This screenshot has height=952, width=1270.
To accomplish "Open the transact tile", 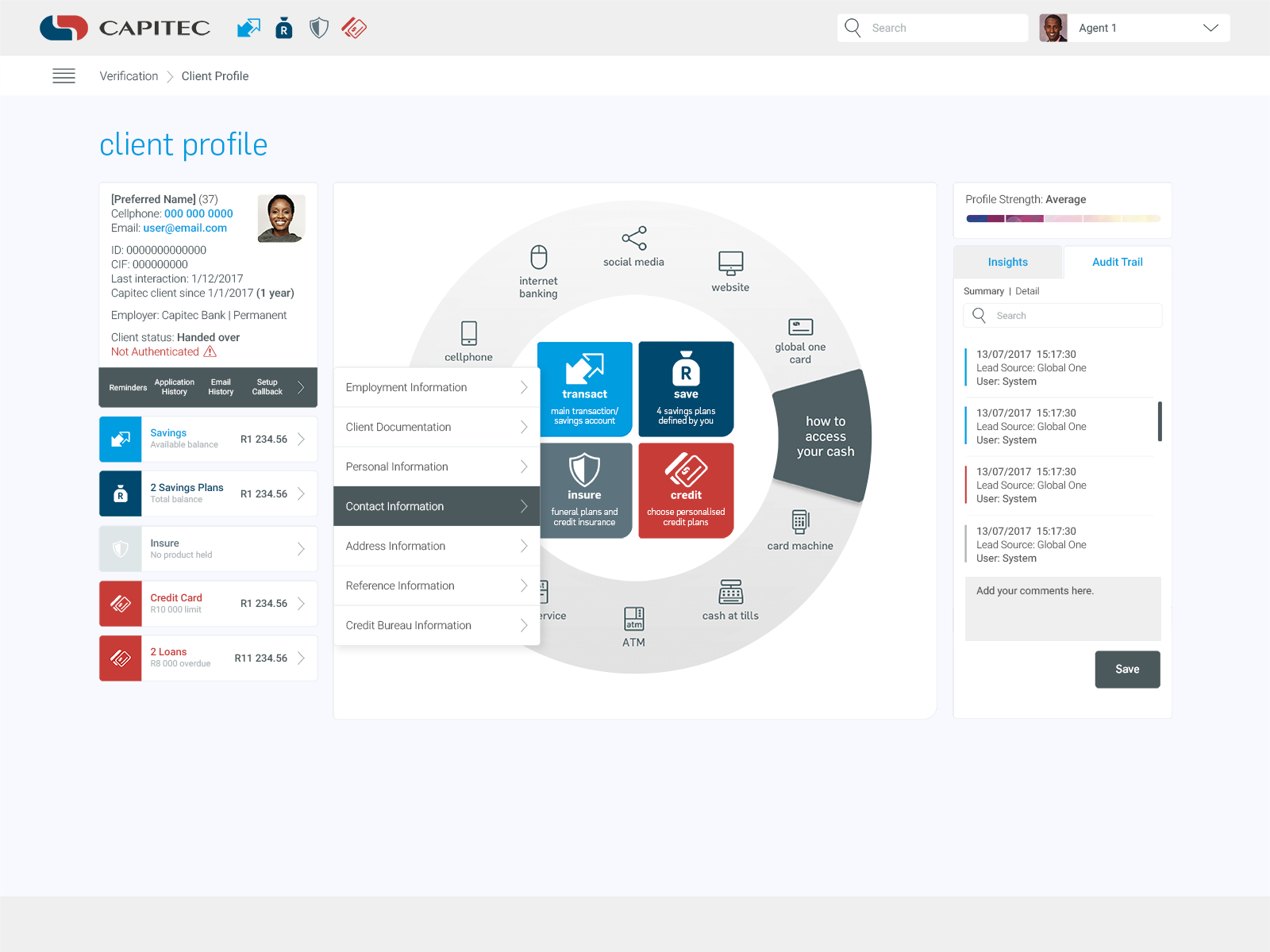I will coord(585,390).
